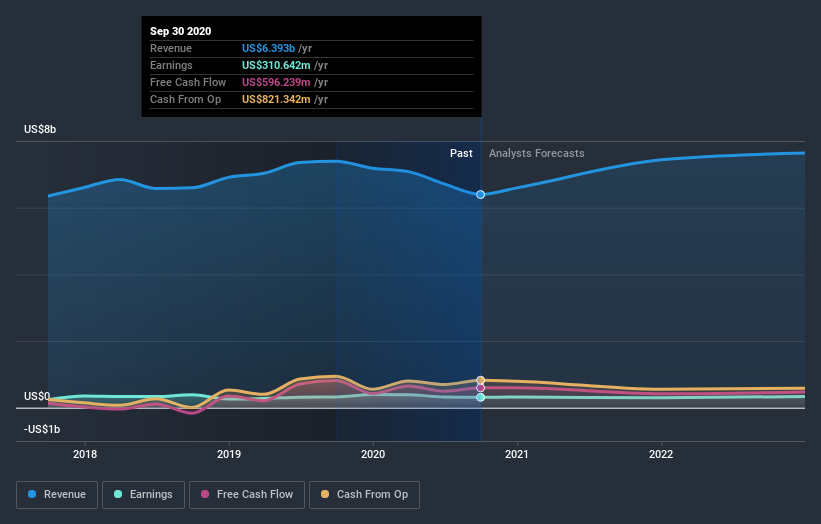
Task: Click the teal dot in Earnings legend
Action: pos(118,494)
